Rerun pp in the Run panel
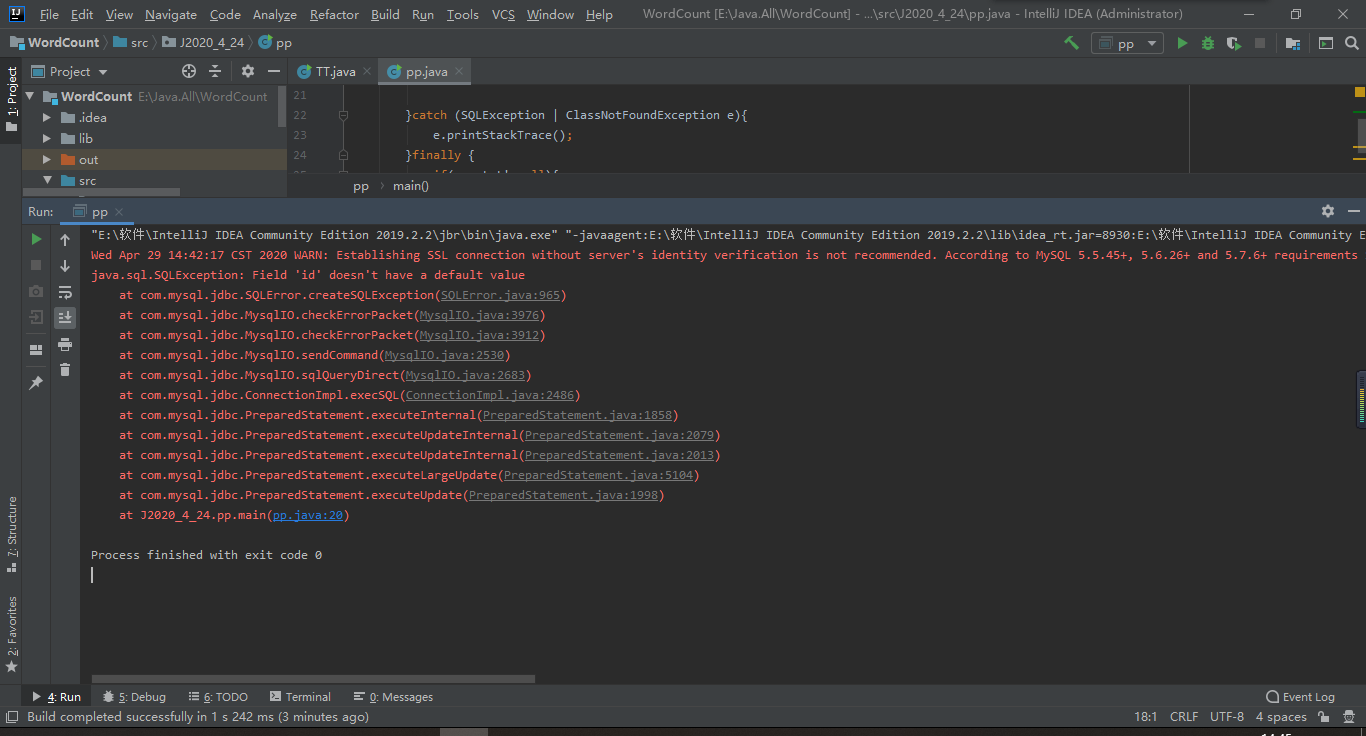 tap(36, 239)
